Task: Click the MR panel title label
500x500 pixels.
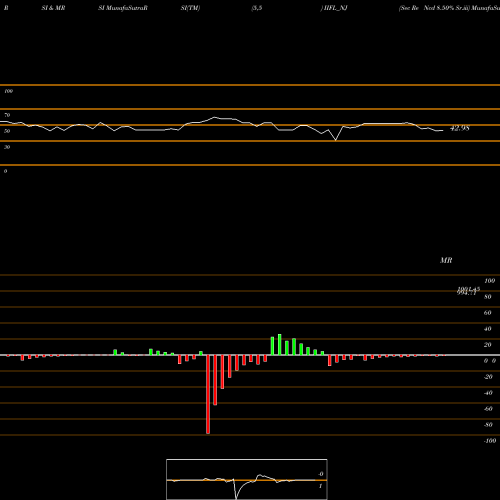Action: (x=446, y=260)
